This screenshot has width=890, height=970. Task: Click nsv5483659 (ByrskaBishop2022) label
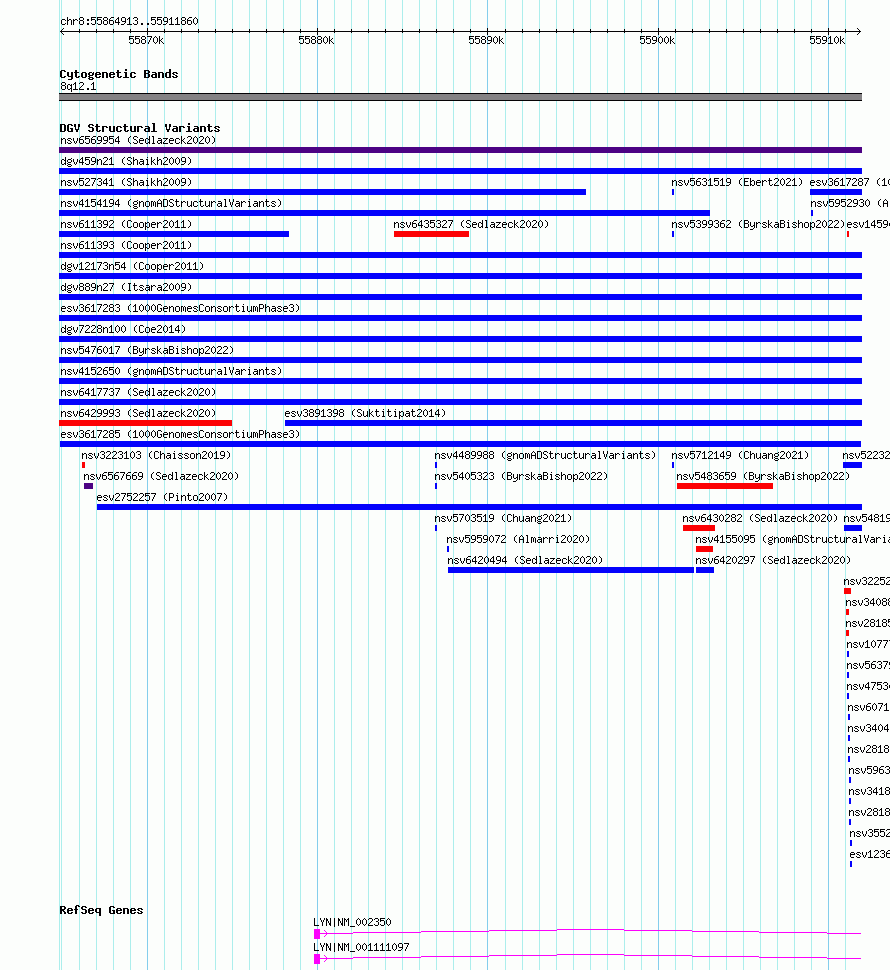(763, 477)
